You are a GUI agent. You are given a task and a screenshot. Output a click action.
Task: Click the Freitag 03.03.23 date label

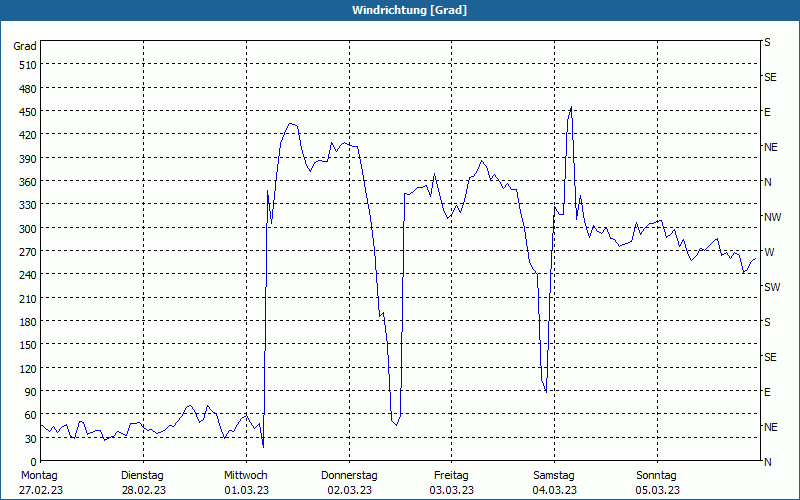point(452,483)
